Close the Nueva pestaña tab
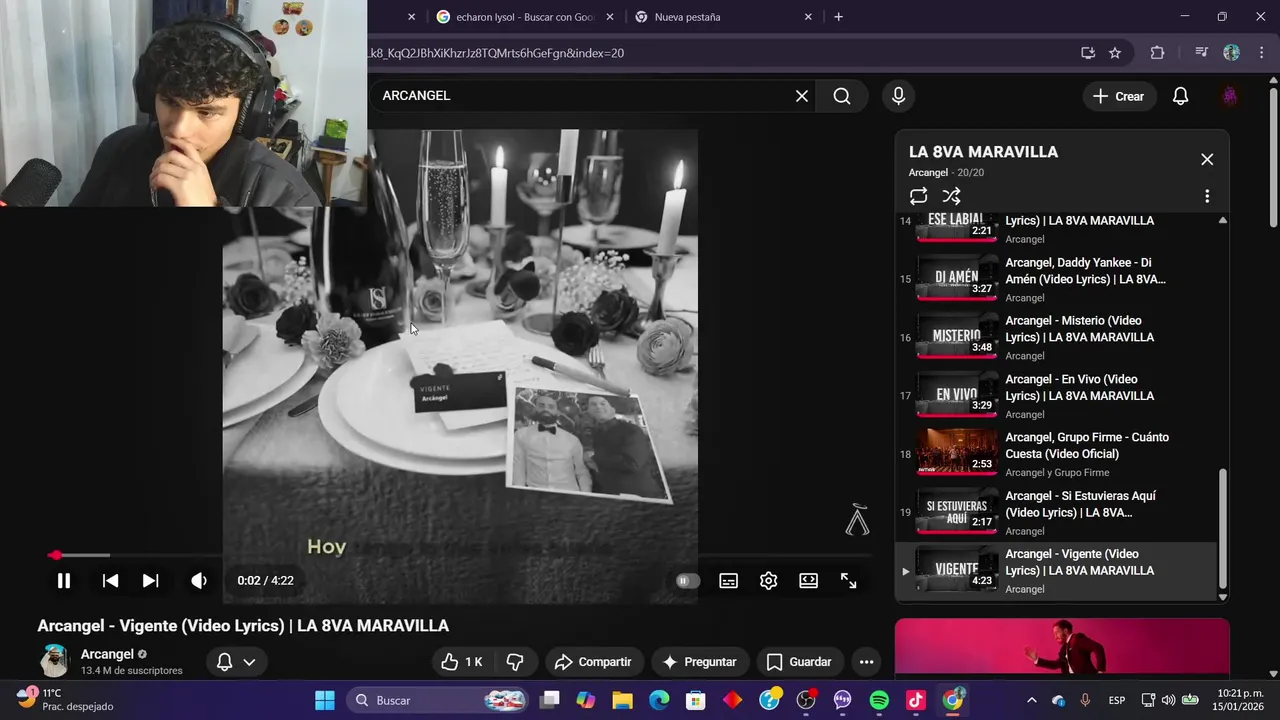This screenshot has height=720, width=1280. 810,17
